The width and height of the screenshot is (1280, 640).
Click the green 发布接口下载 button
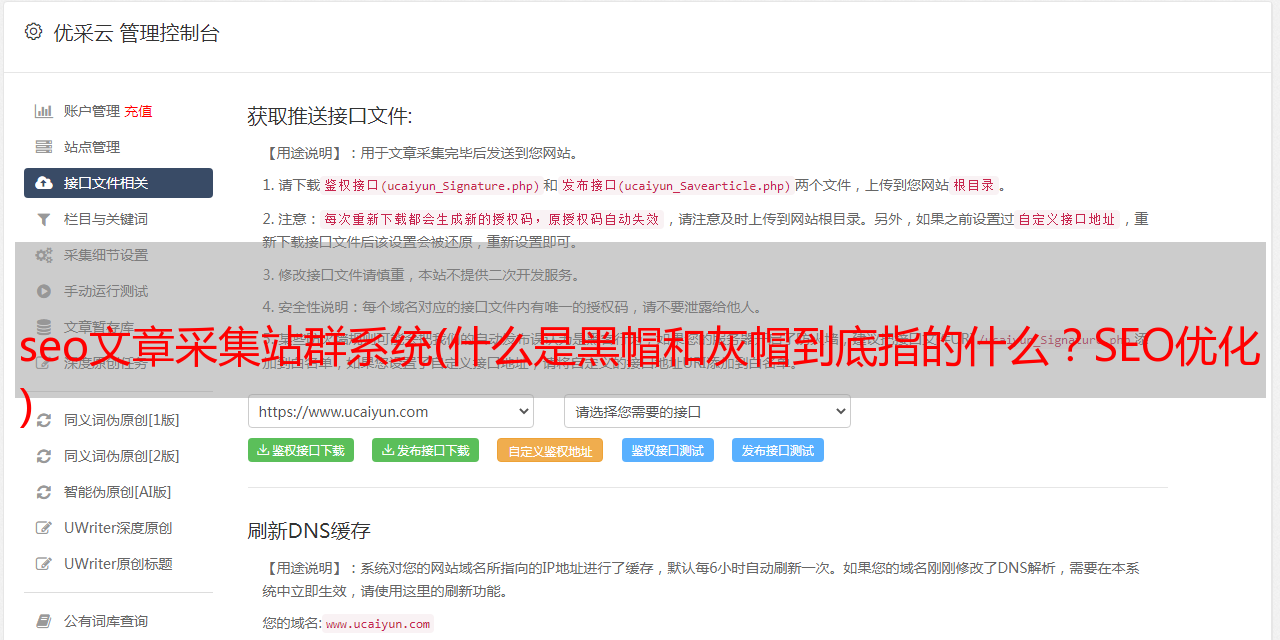[425, 450]
